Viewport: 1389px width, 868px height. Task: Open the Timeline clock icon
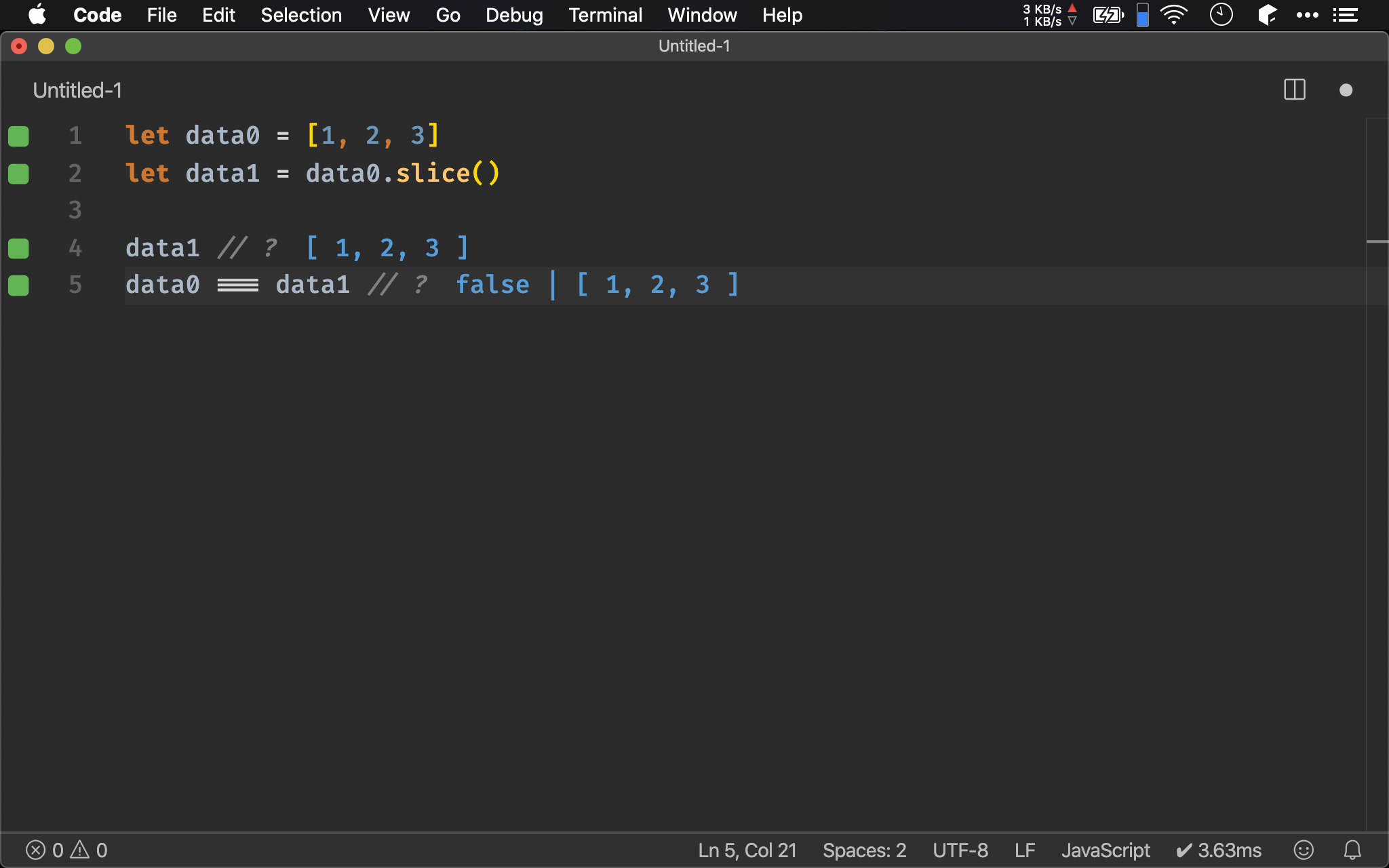point(1221,15)
